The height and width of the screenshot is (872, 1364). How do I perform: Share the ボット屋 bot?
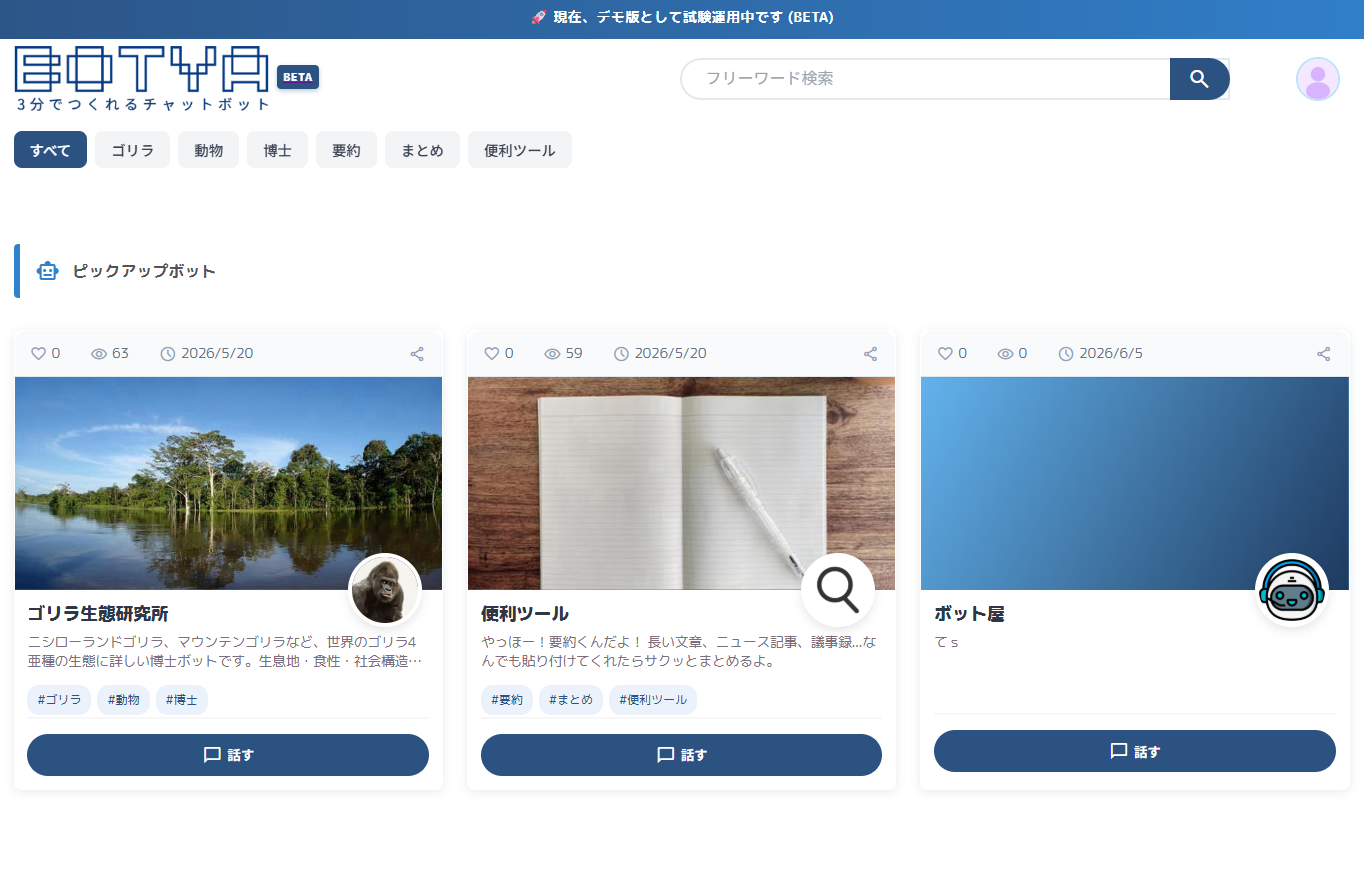pos(1323,353)
